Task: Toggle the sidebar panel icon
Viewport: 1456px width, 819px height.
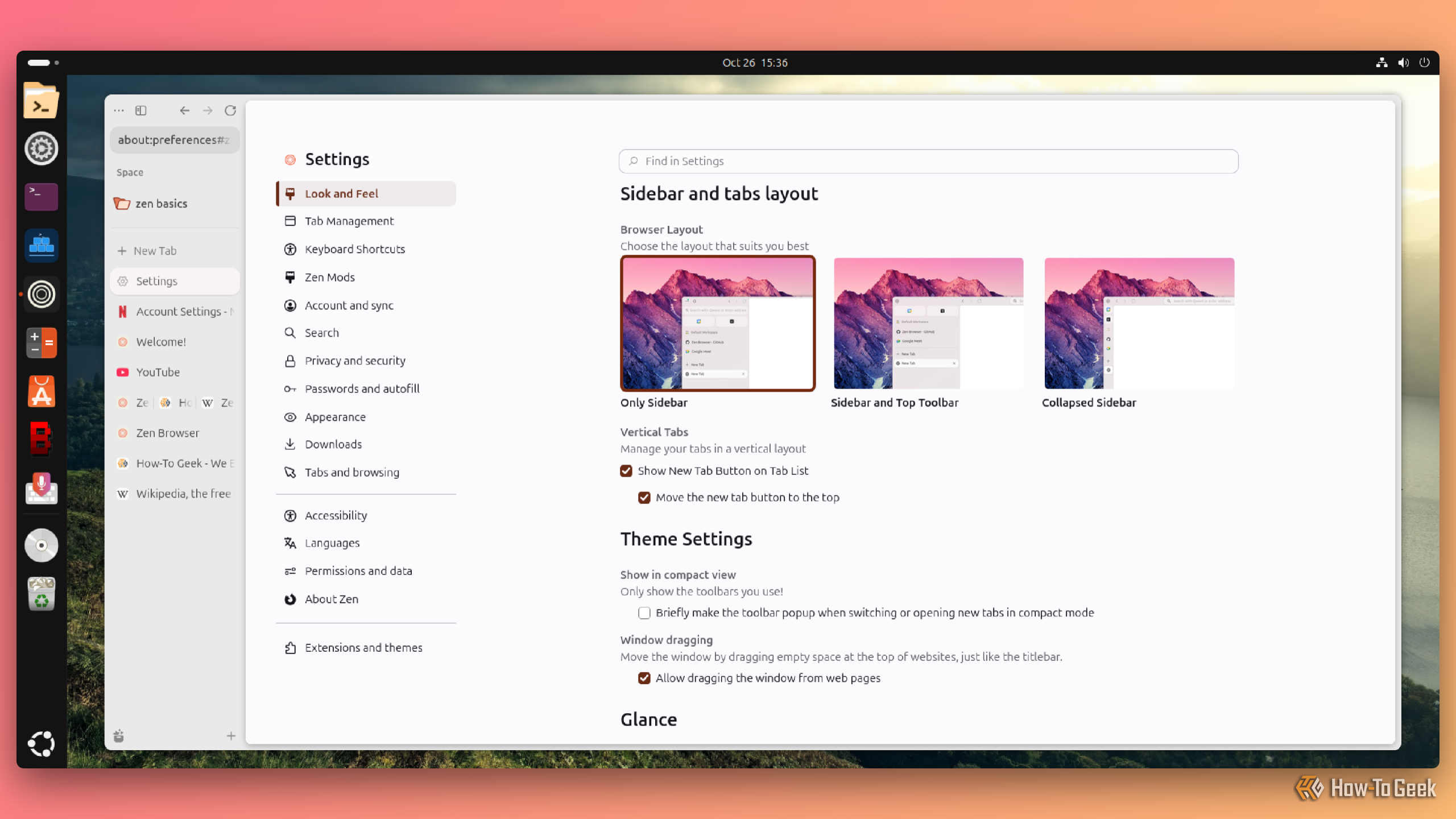Action: [x=141, y=110]
